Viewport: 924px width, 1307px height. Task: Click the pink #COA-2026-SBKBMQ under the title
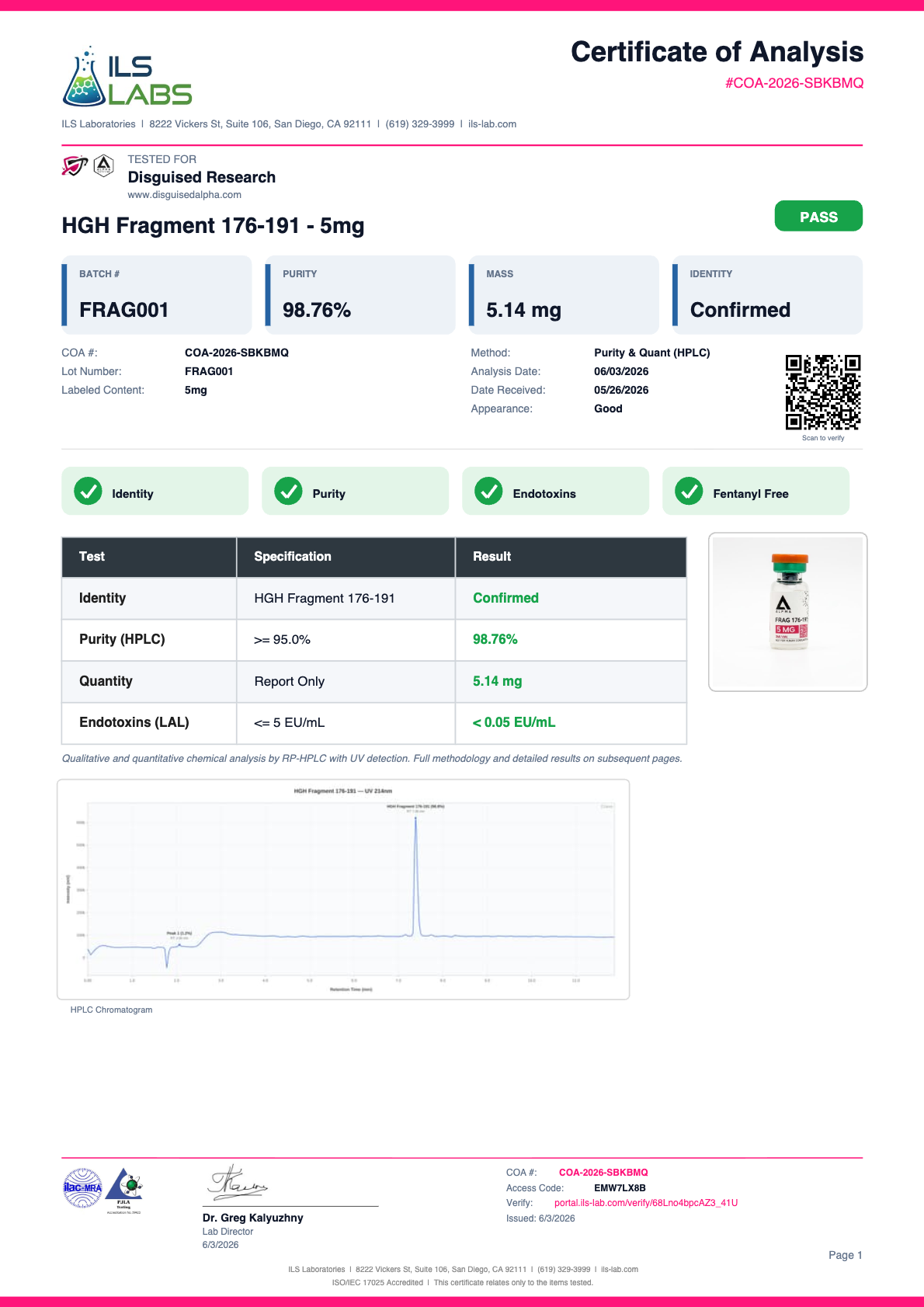coord(794,83)
